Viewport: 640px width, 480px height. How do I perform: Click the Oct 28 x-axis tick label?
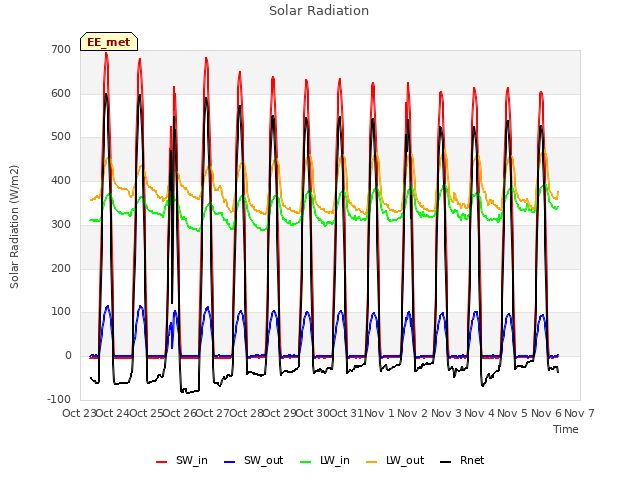pos(246,413)
